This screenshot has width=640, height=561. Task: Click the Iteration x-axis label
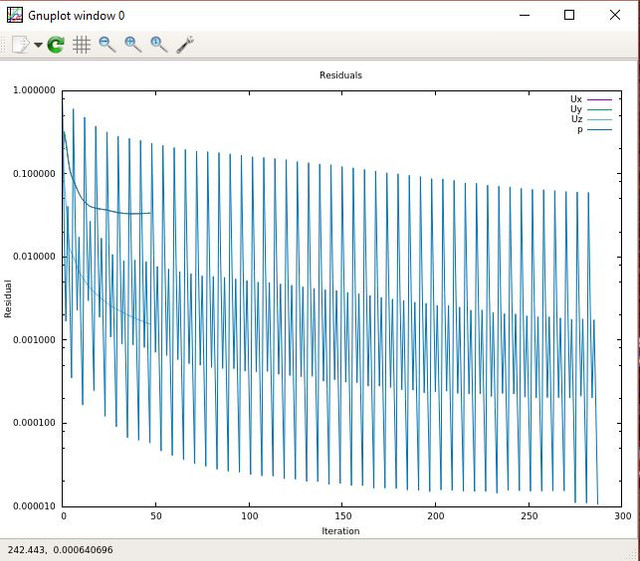340,531
